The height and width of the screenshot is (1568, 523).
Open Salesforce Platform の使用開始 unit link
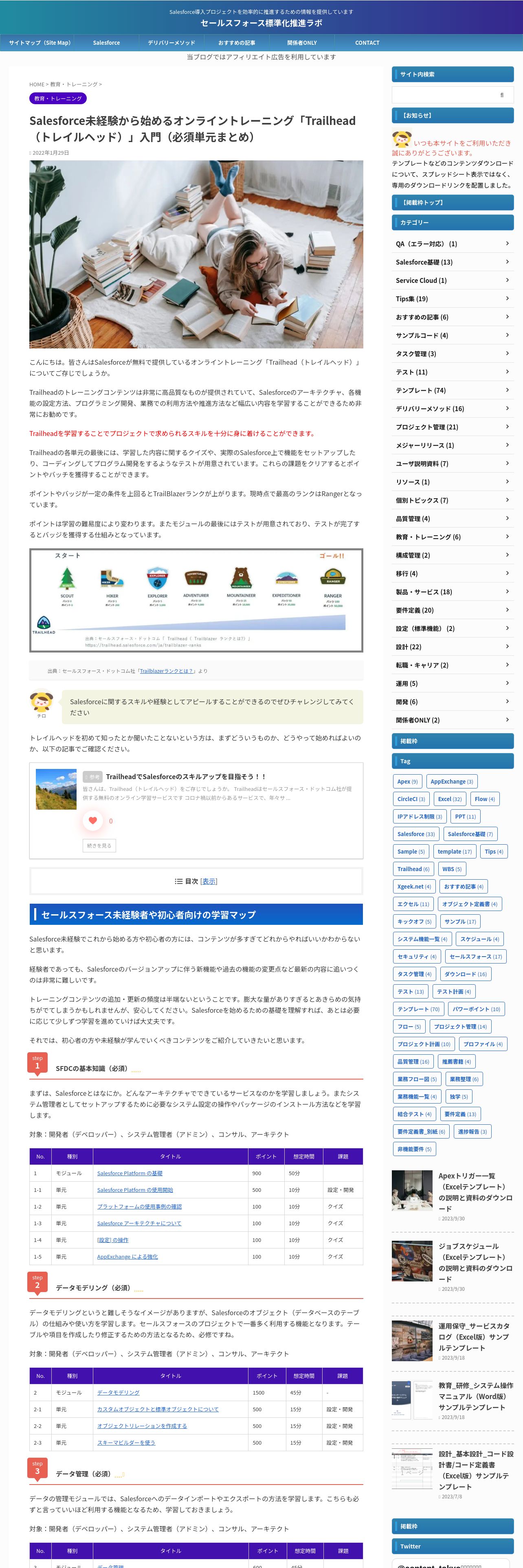(135, 1189)
